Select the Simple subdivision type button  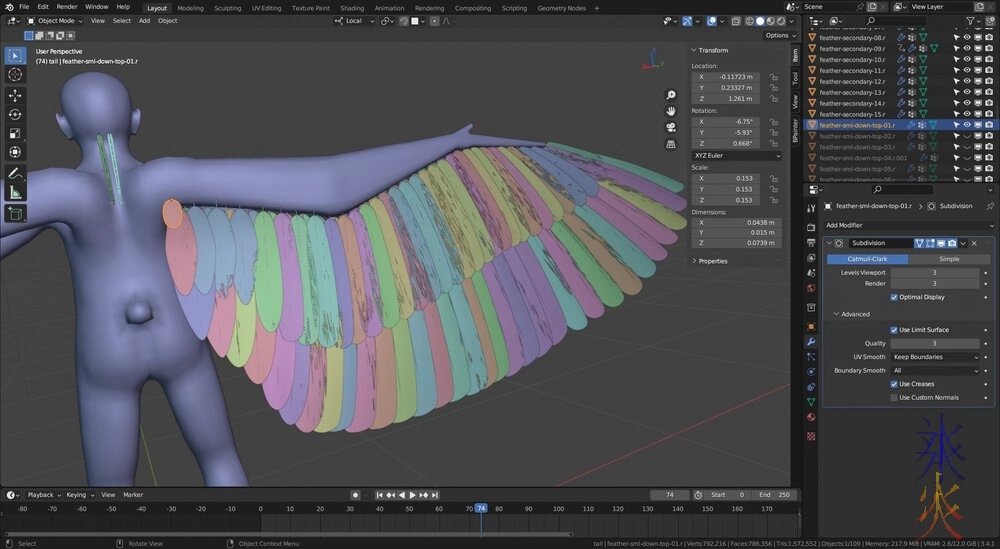[949, 259]
